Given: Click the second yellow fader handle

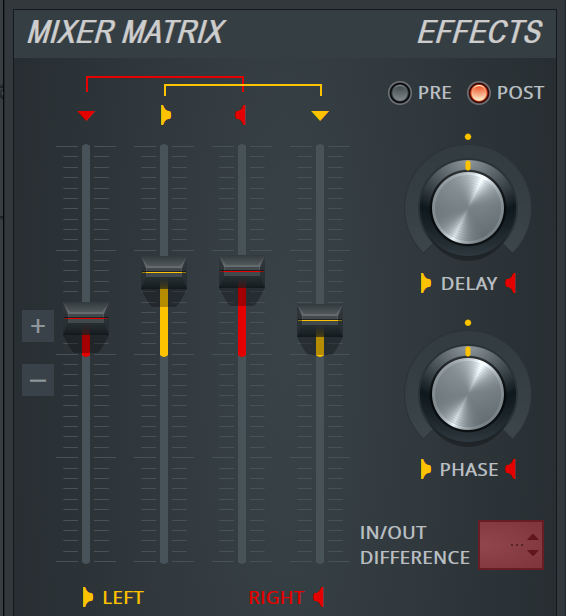Looking at the screenshot, I should coord(164,273).
